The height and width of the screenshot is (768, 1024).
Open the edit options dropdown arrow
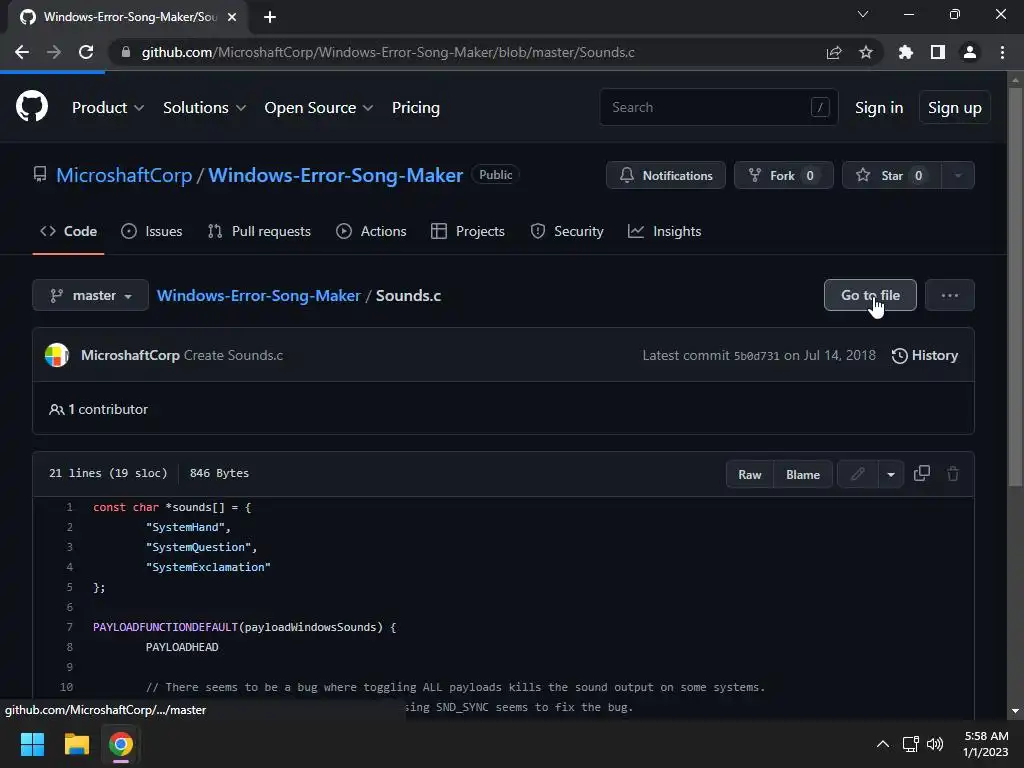[x=891, y=474]
